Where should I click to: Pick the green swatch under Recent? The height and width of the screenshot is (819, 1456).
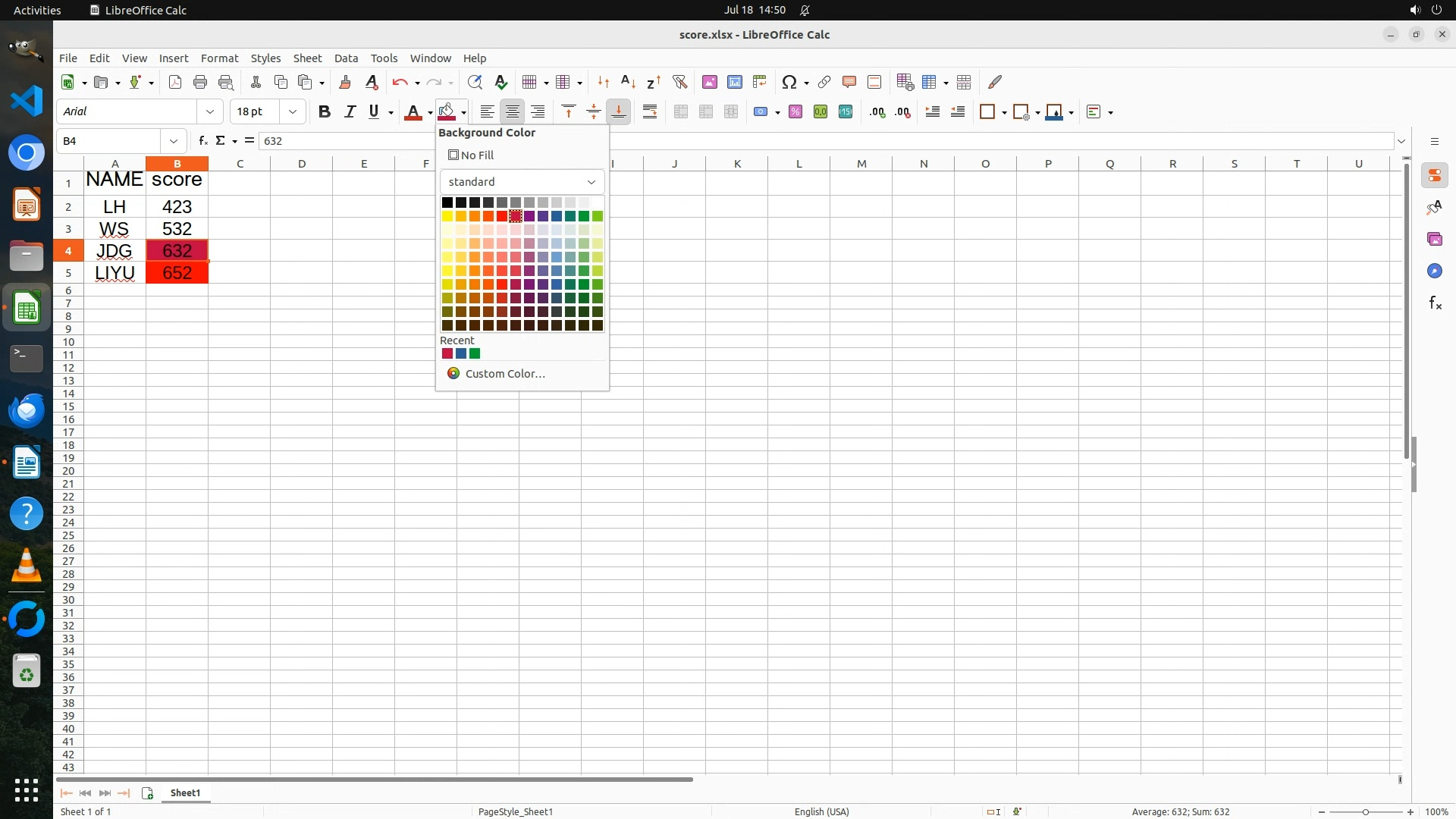(475, 353)
